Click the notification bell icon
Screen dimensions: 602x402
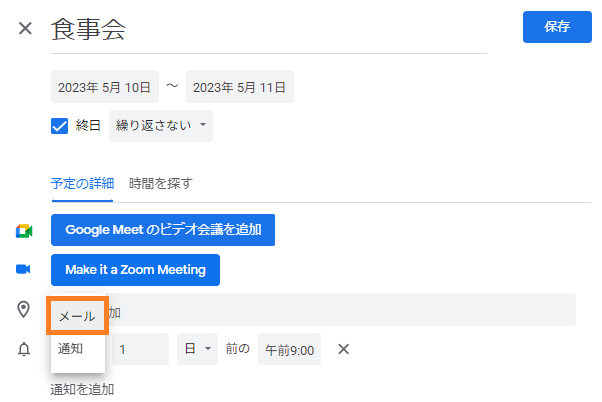tap(24, 349)
